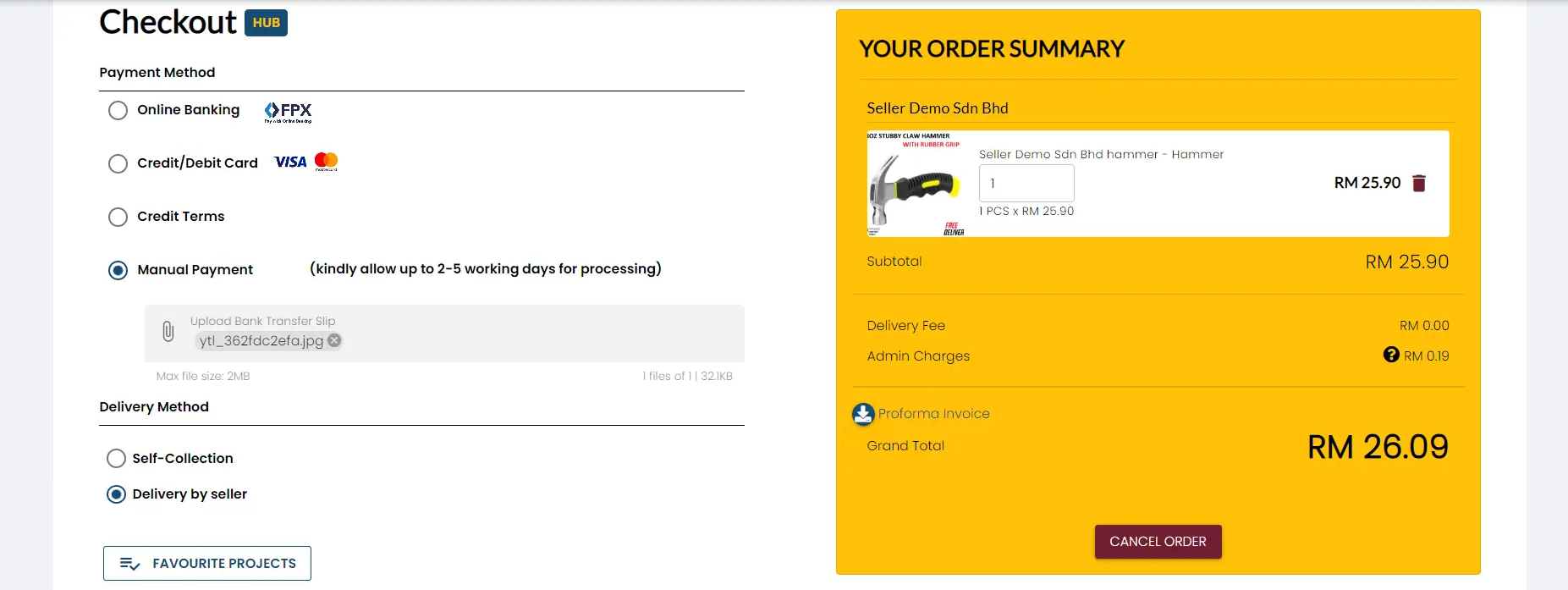Click the Admin Charges help question mark icon
1568x590 pixels.
click(x=1391, y=355)
